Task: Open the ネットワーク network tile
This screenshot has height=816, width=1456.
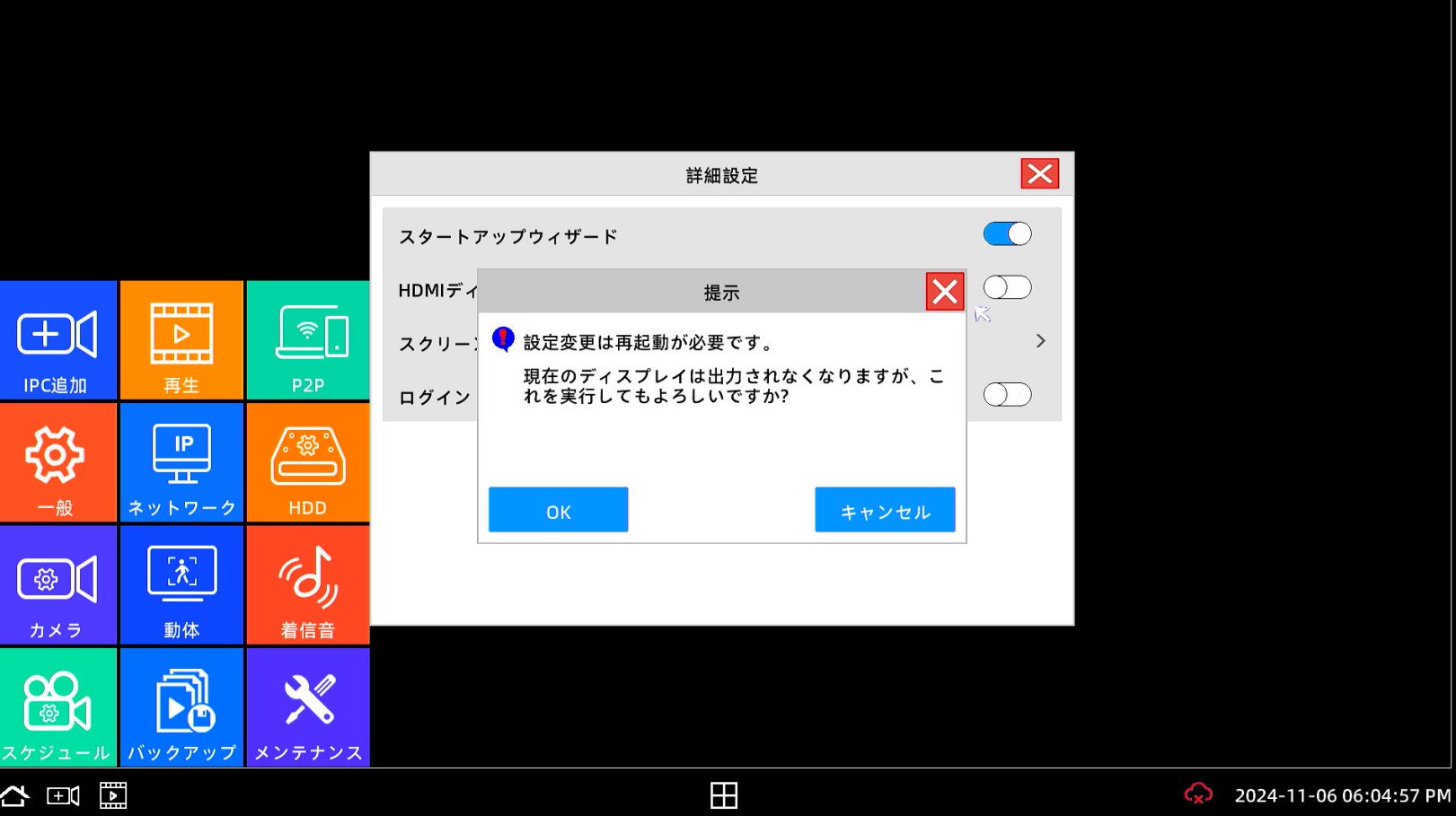Action: 181,463
